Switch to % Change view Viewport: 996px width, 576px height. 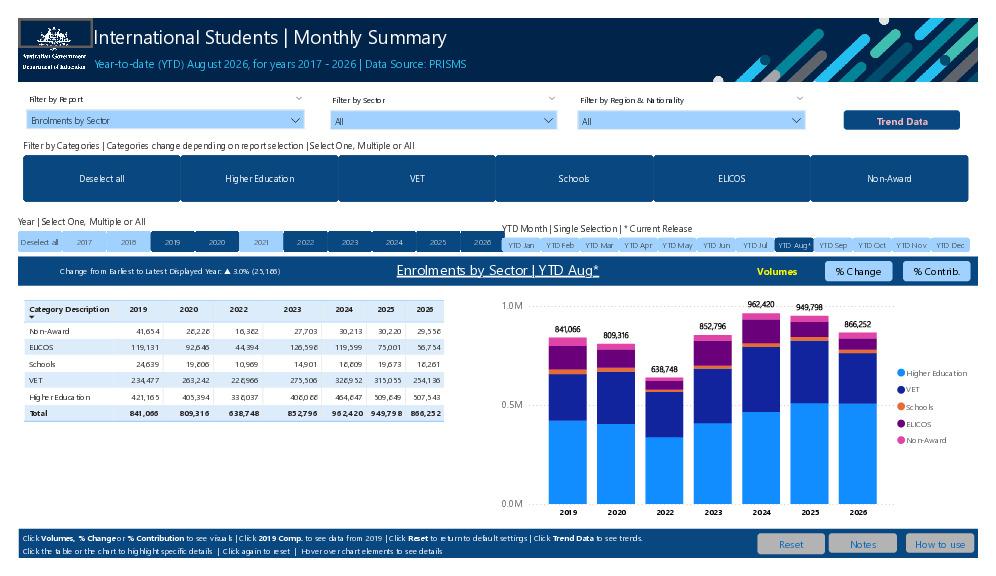858,271
